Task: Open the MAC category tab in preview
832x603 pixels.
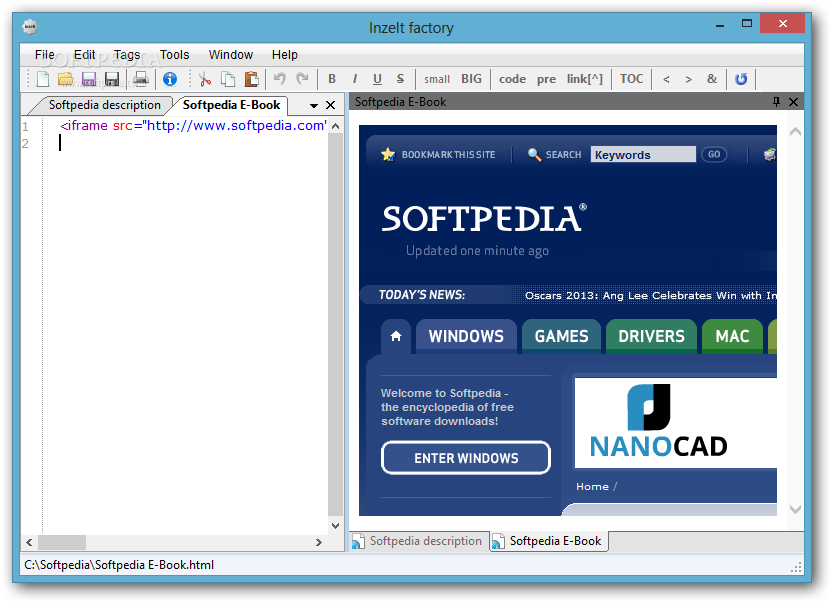Action: (732, 336)
